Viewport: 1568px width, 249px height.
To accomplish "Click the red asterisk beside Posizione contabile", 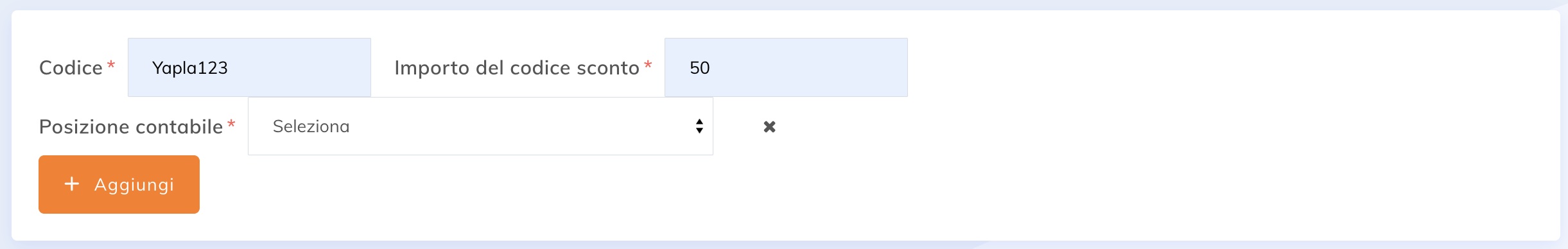I will pos(231,123).
